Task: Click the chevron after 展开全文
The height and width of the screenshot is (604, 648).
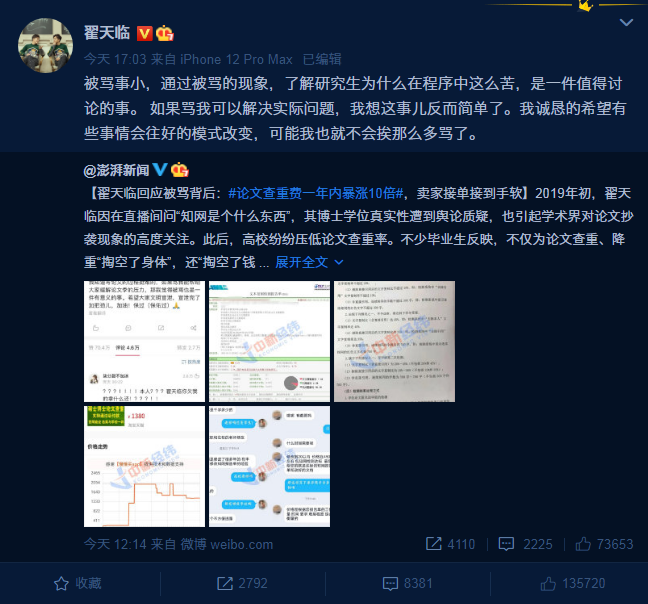Action: click(338, 262)
